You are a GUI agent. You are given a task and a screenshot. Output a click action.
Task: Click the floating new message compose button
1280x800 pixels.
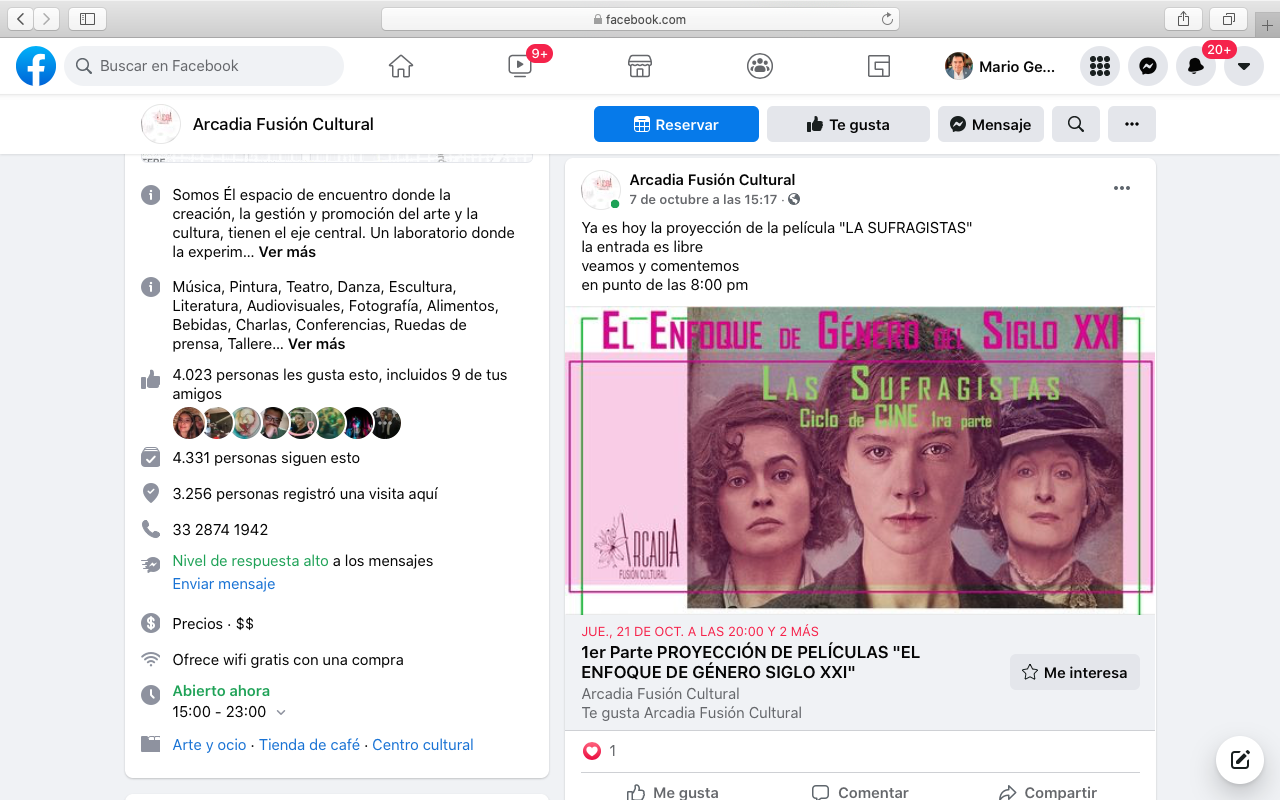pyautogui.click(x=1240, y=760)
